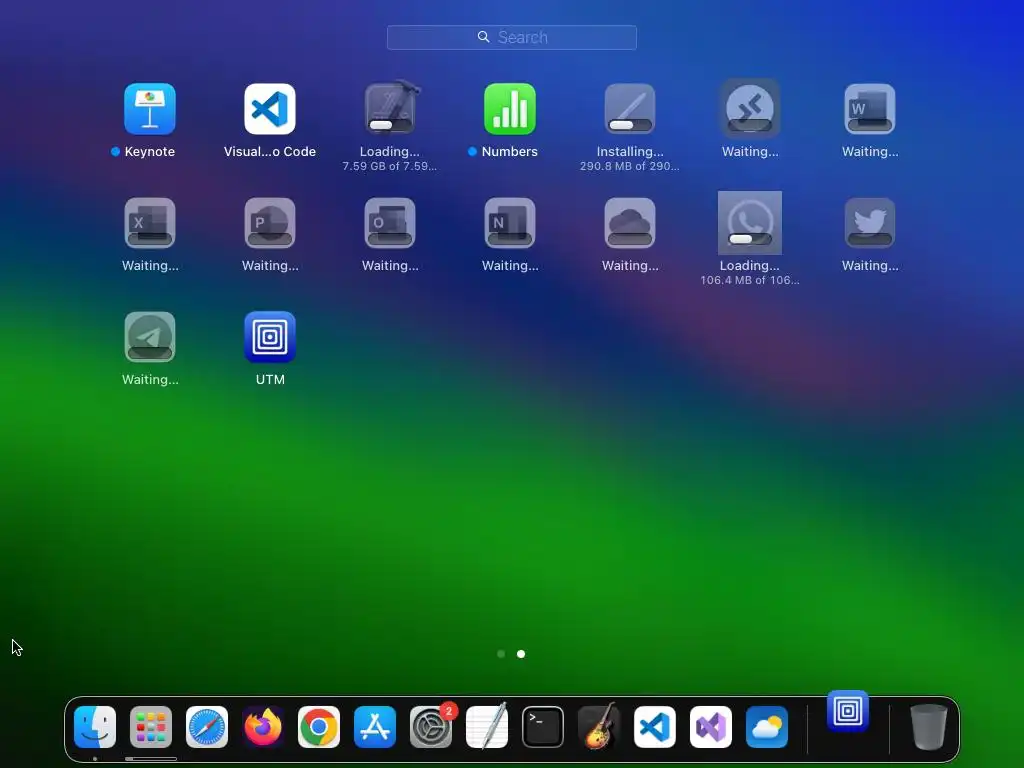This screenshot has height=768, width=1024.
Task: Open Visual Studio Code from the Dock
Action: tap(655, 727)
